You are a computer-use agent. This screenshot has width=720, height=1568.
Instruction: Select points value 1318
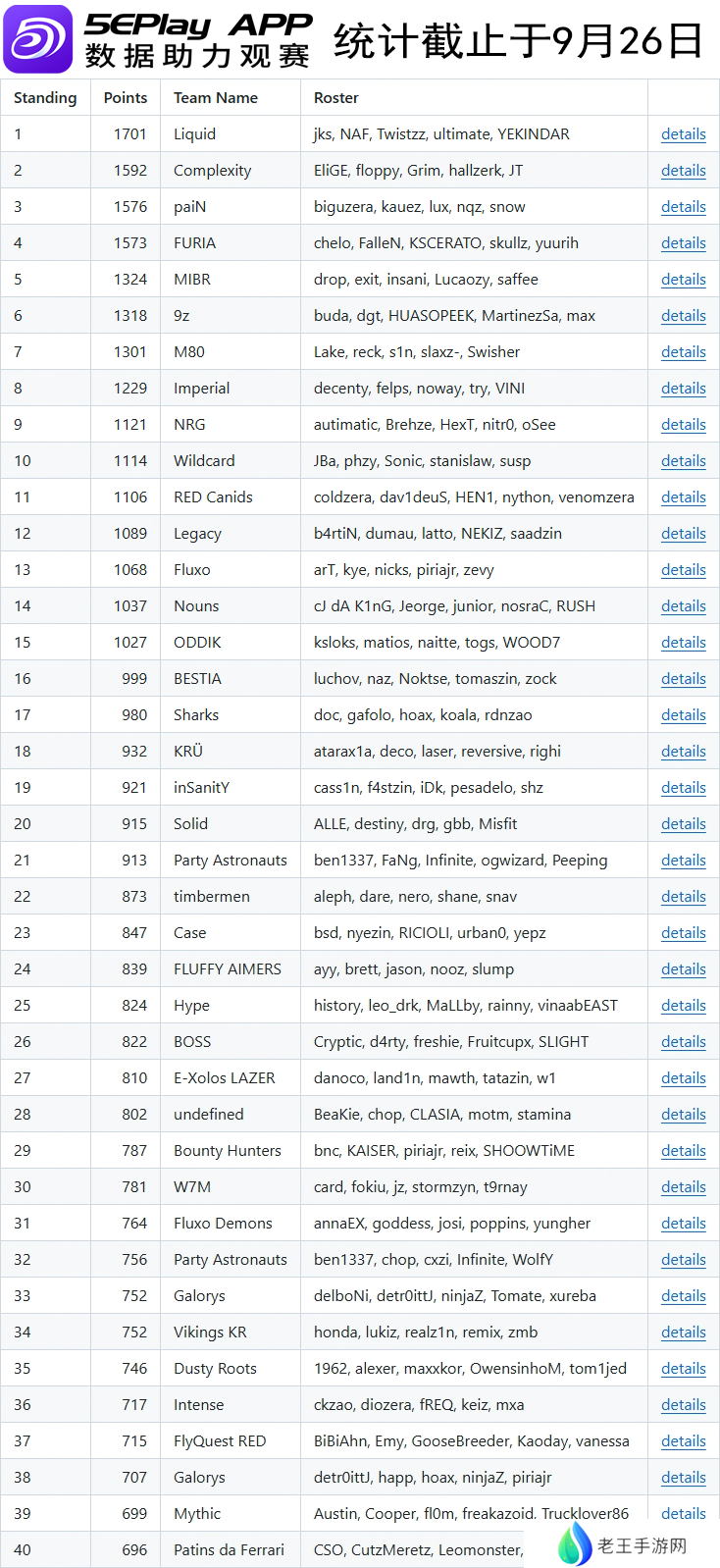tap(130, 316)
